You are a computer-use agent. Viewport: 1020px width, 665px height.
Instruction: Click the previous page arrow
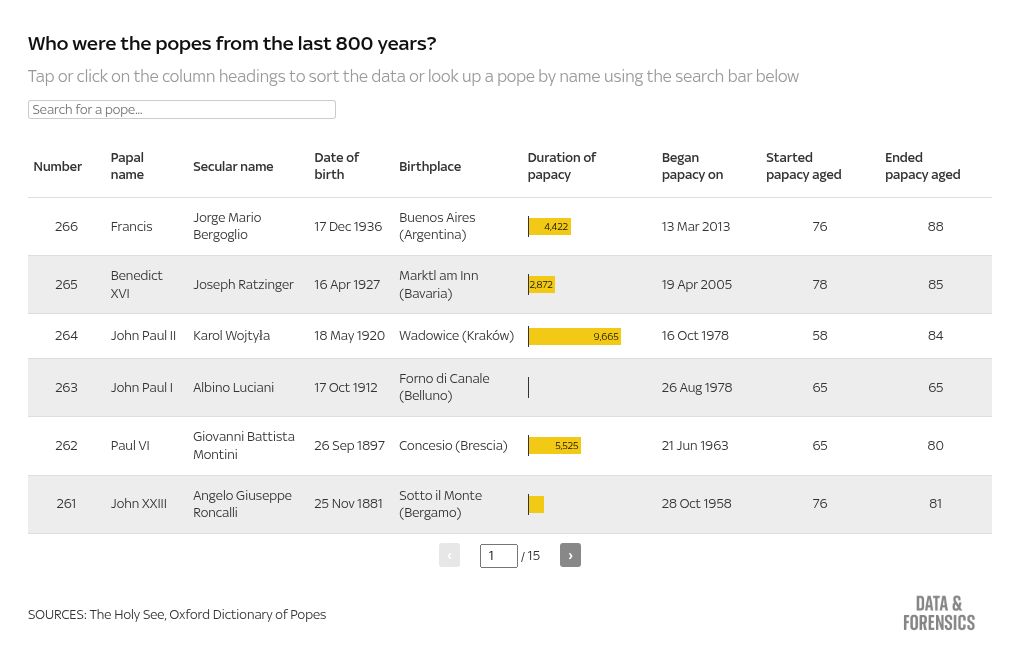449,555
